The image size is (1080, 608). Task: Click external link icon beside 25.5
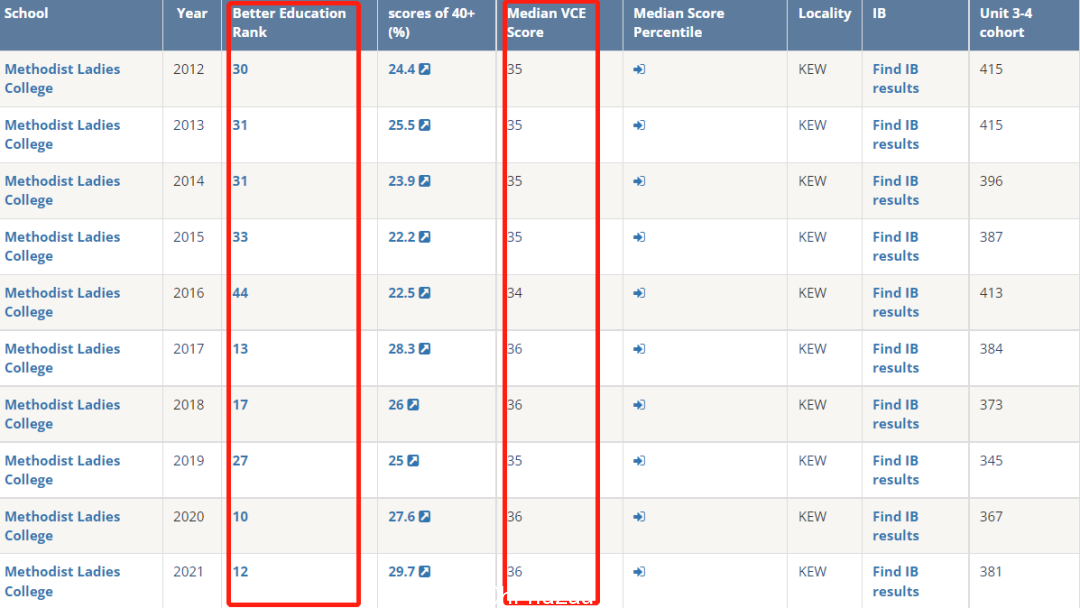pos(425,125)
